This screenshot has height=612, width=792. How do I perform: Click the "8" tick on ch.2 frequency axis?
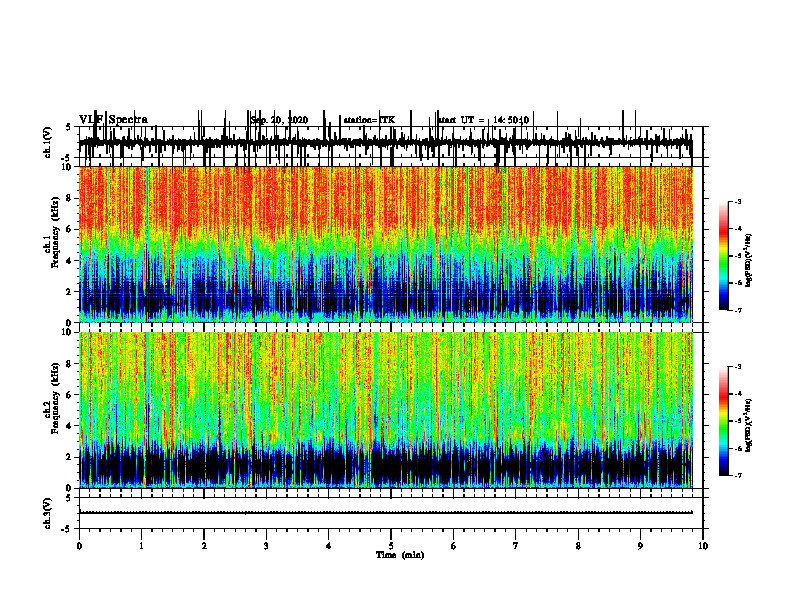70,364
